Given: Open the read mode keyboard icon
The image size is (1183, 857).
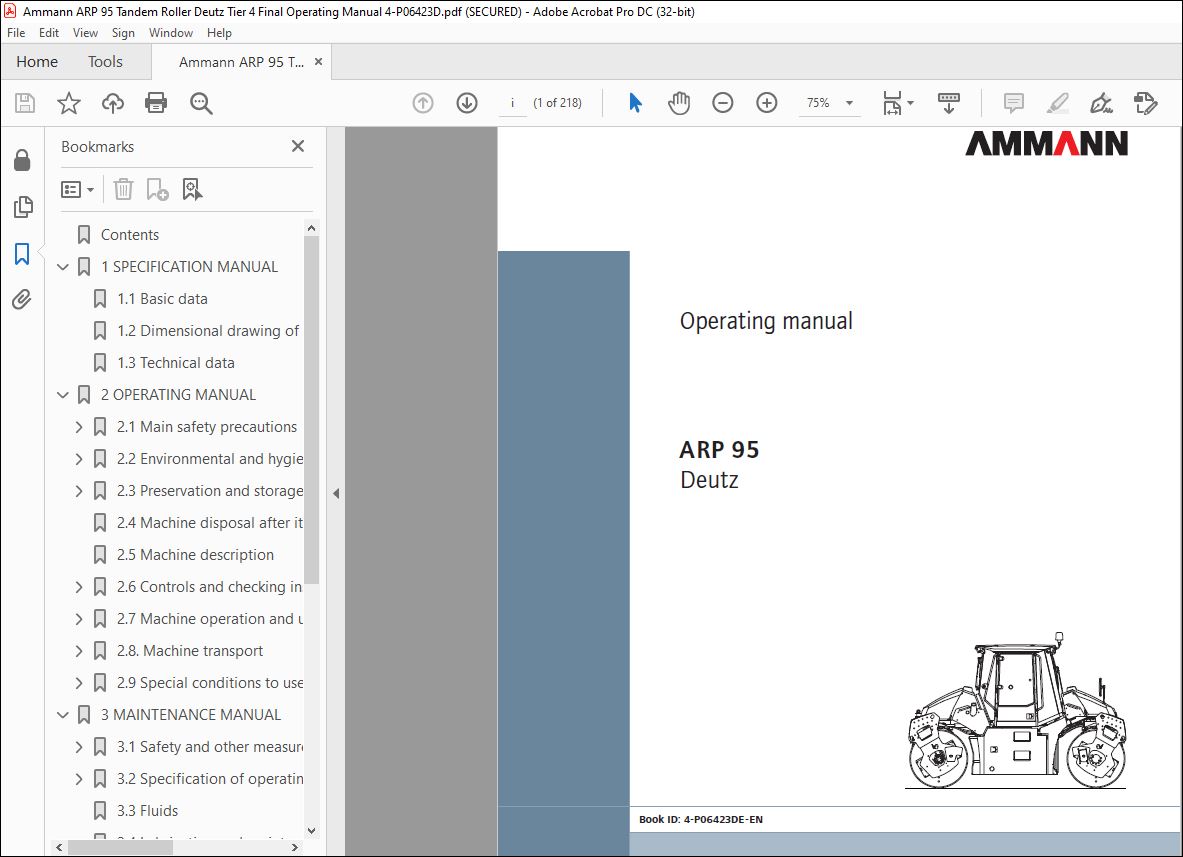Looking at the screenshot, I should [x=948, y=103].
